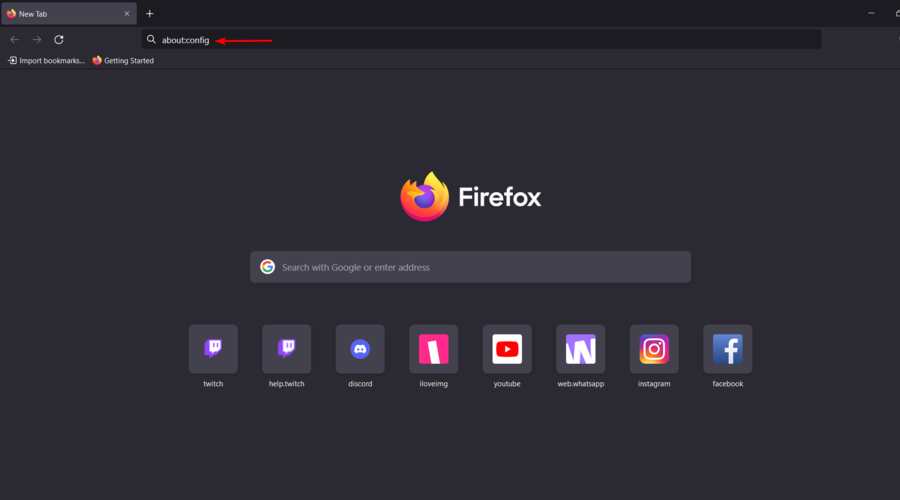Screen dimensions: 900x500
Task: Open the iloveimg shortcut tile
Action: (x=433, y=349)
